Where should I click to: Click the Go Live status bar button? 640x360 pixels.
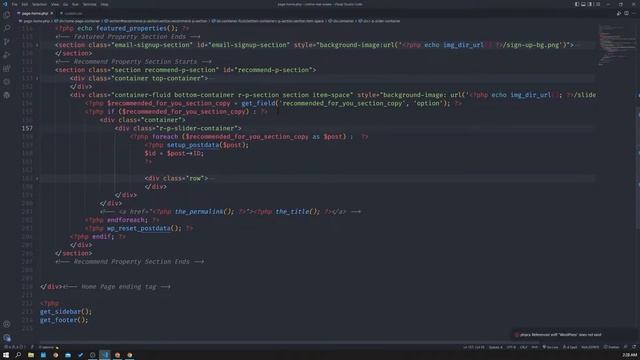pos(550,347)
